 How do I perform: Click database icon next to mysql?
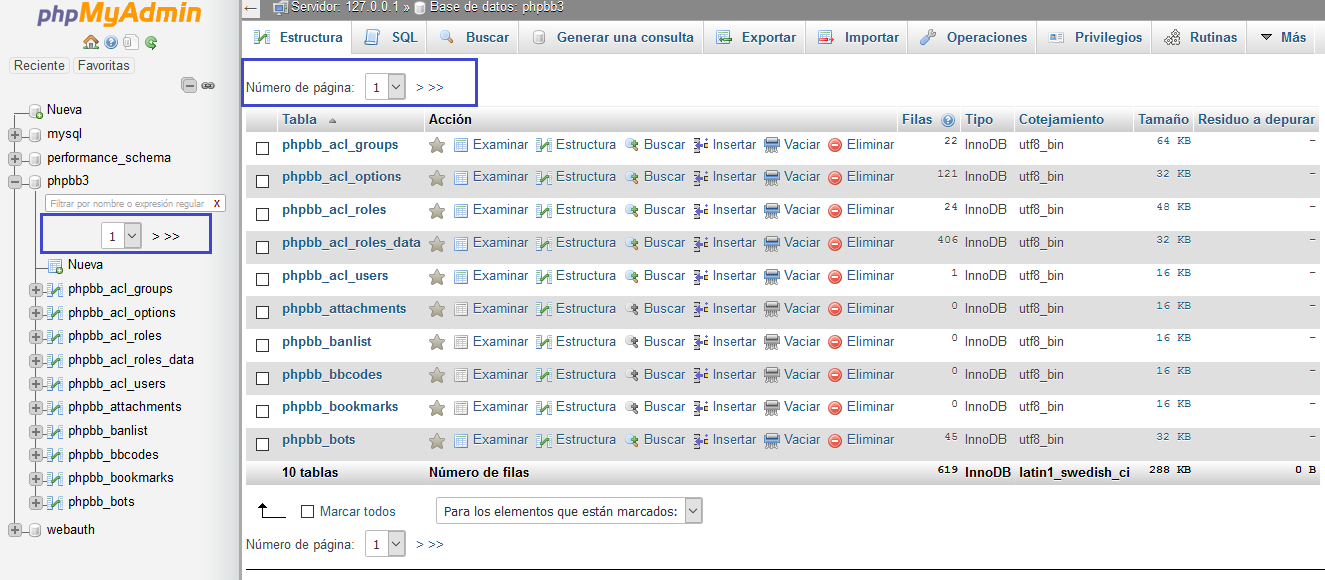coord(35,134)
